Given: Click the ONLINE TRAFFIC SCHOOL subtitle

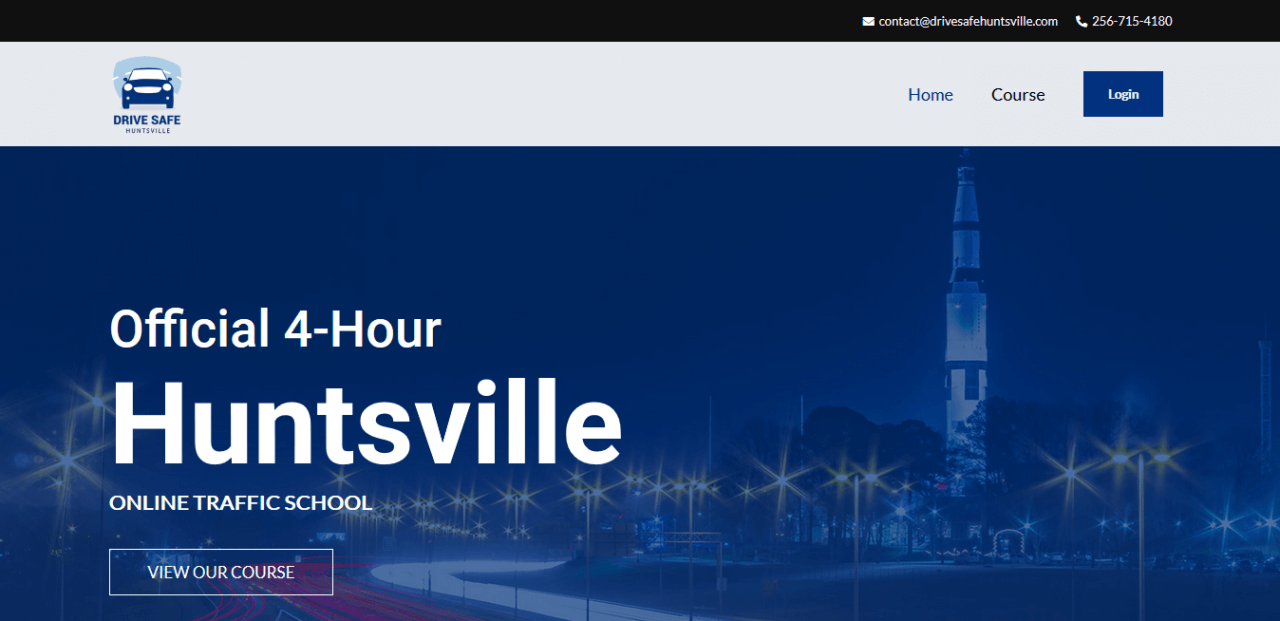Looking at the screenshot, I should [240, 502].
